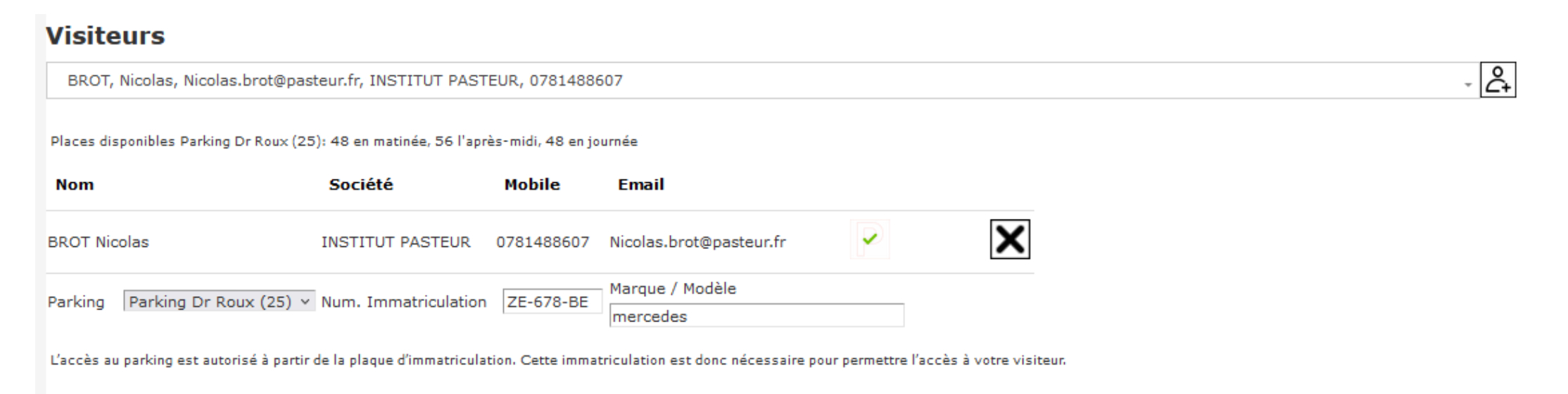Click the Places disponibles Parking Dr Roux text
The width and height of the screenshot is (1568, 394).
(x=343, y=141)
